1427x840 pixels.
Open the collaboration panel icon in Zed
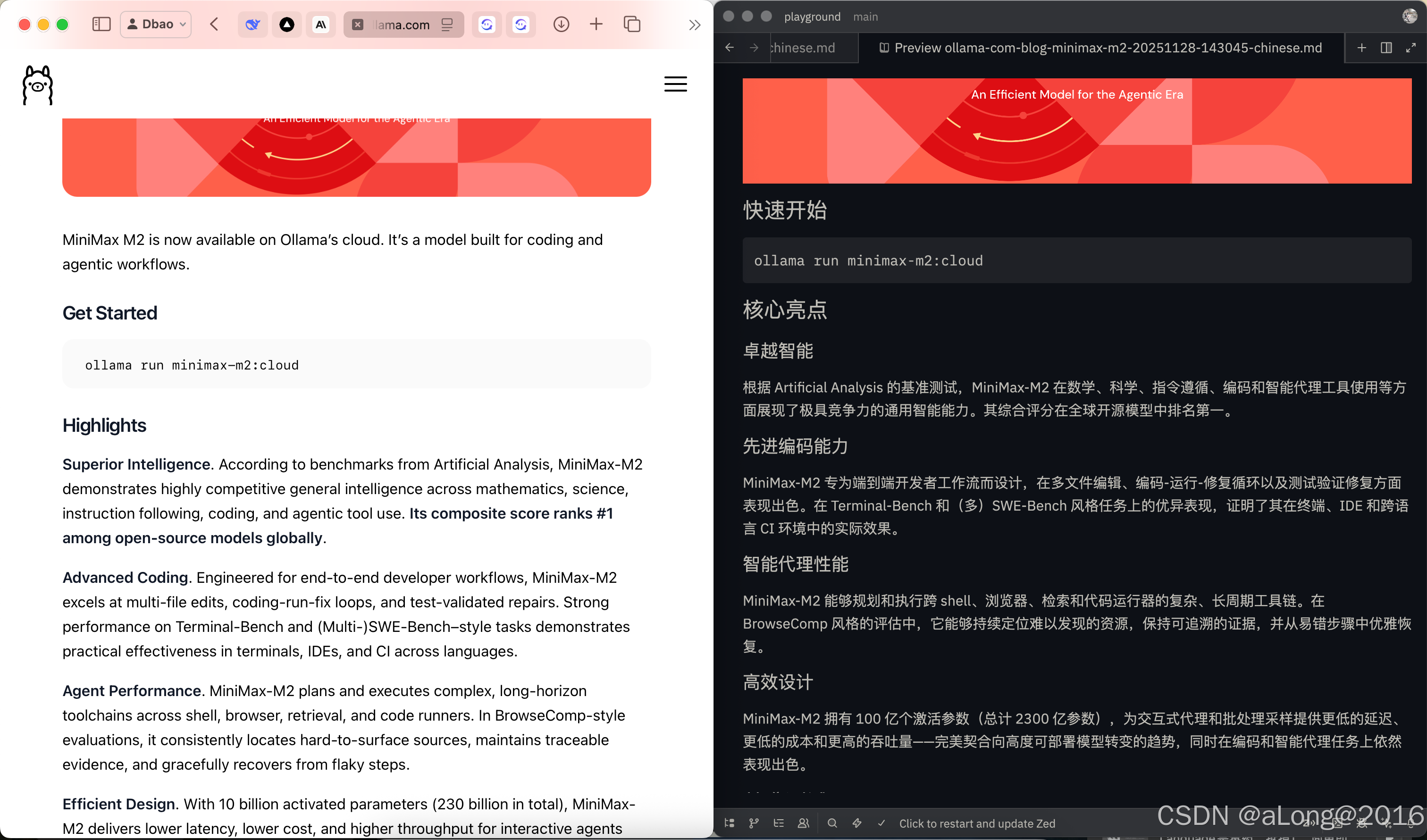(804, 823)
